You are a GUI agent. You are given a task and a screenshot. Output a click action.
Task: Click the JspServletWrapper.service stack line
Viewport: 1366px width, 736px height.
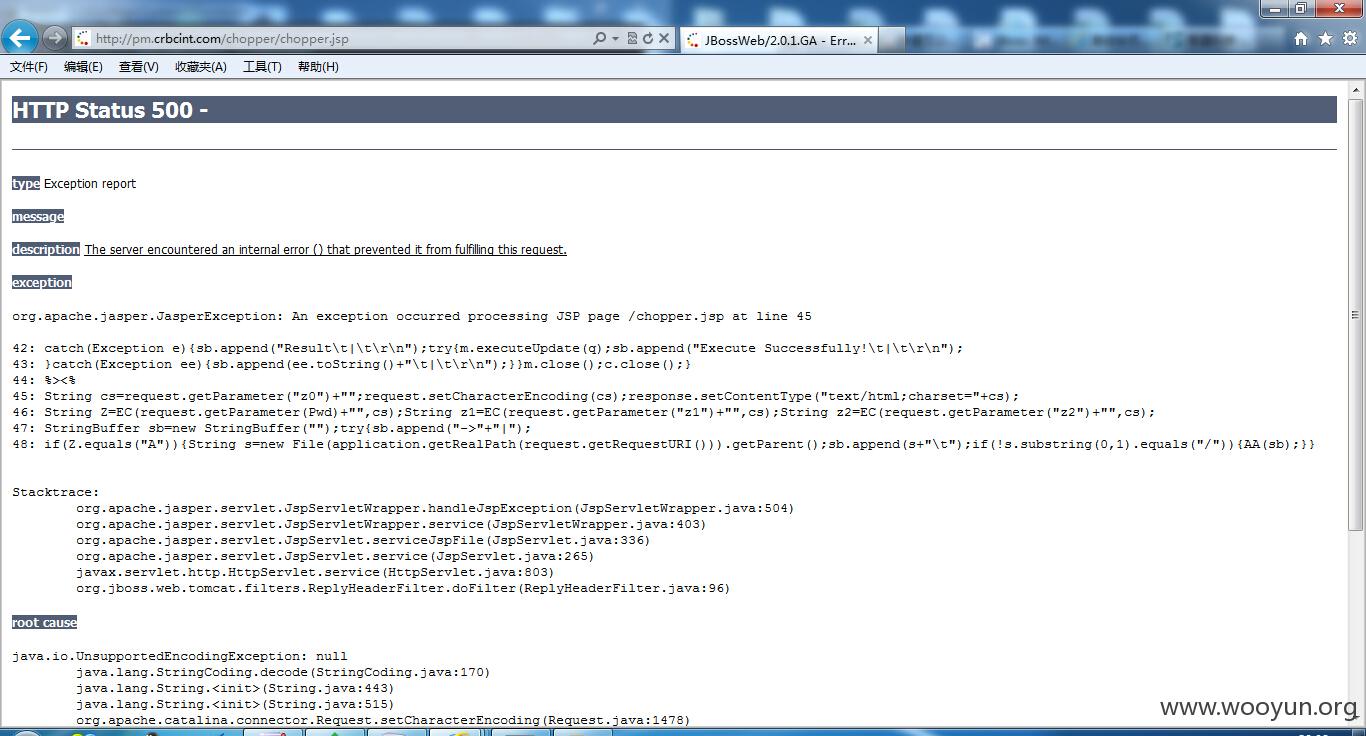click(391, 524)
